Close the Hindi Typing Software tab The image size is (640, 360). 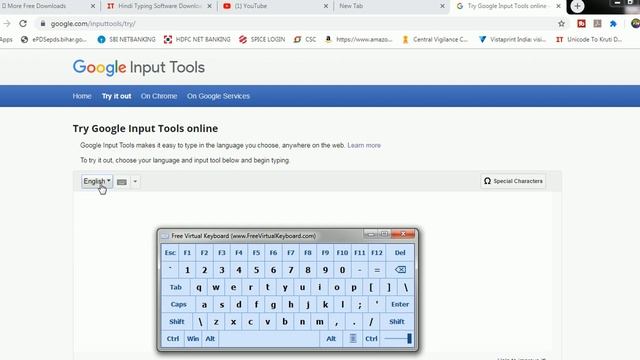209,6
